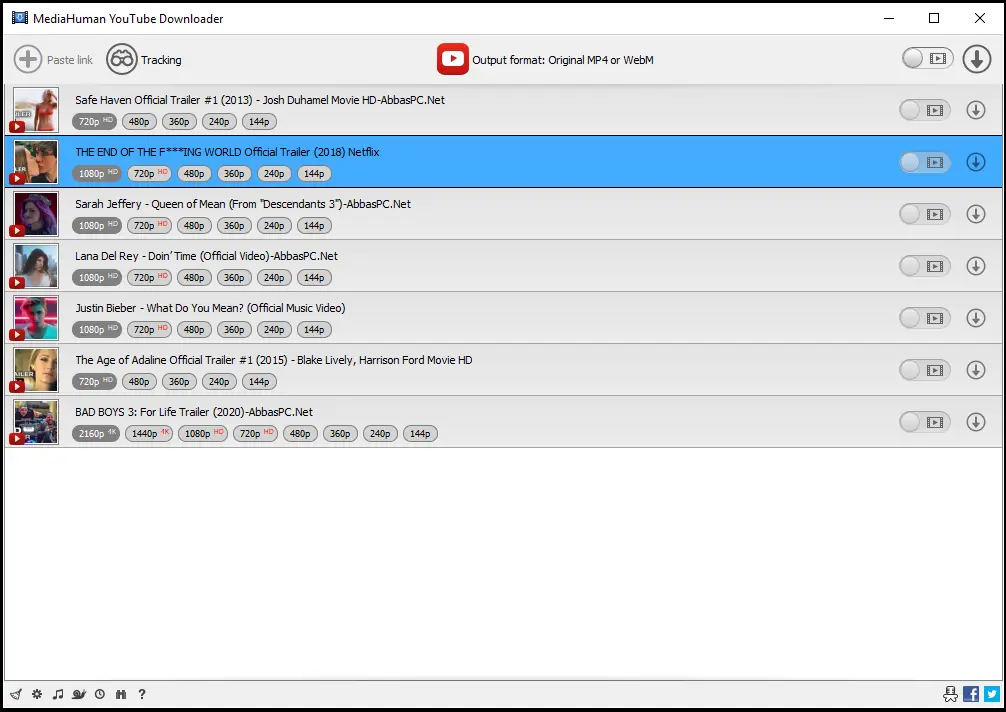
Task: Select 480p for Safe Haven trailer
Action: point(139,122)
